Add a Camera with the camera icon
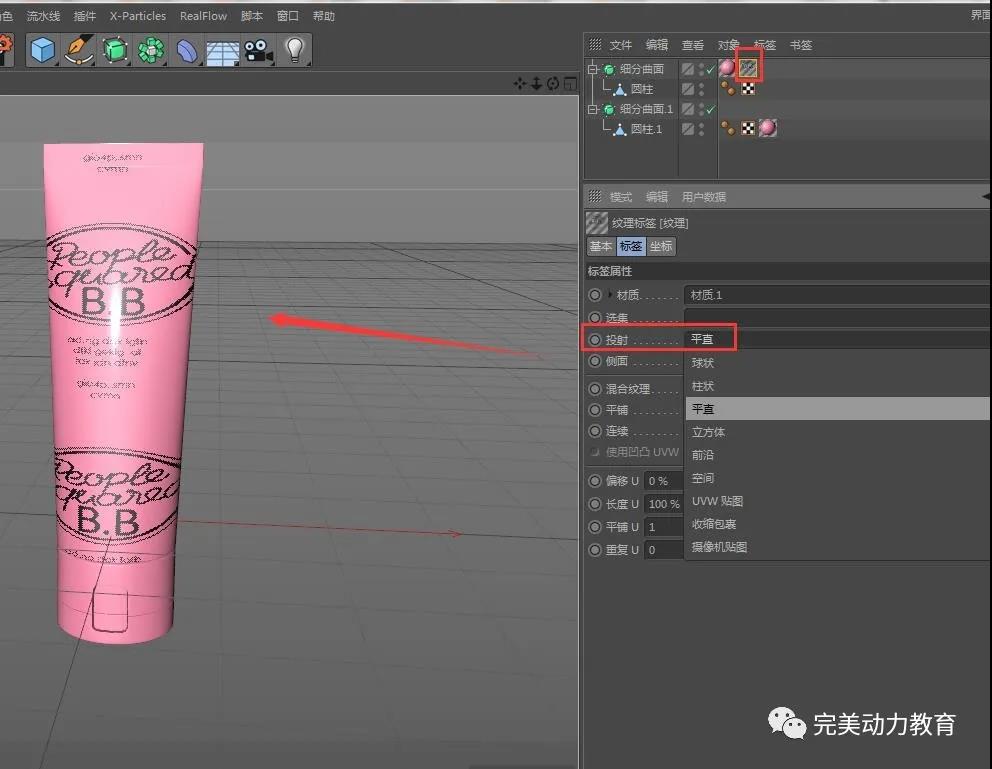Image resolution: width=992 pixels, height=769 pixels. 258,49
